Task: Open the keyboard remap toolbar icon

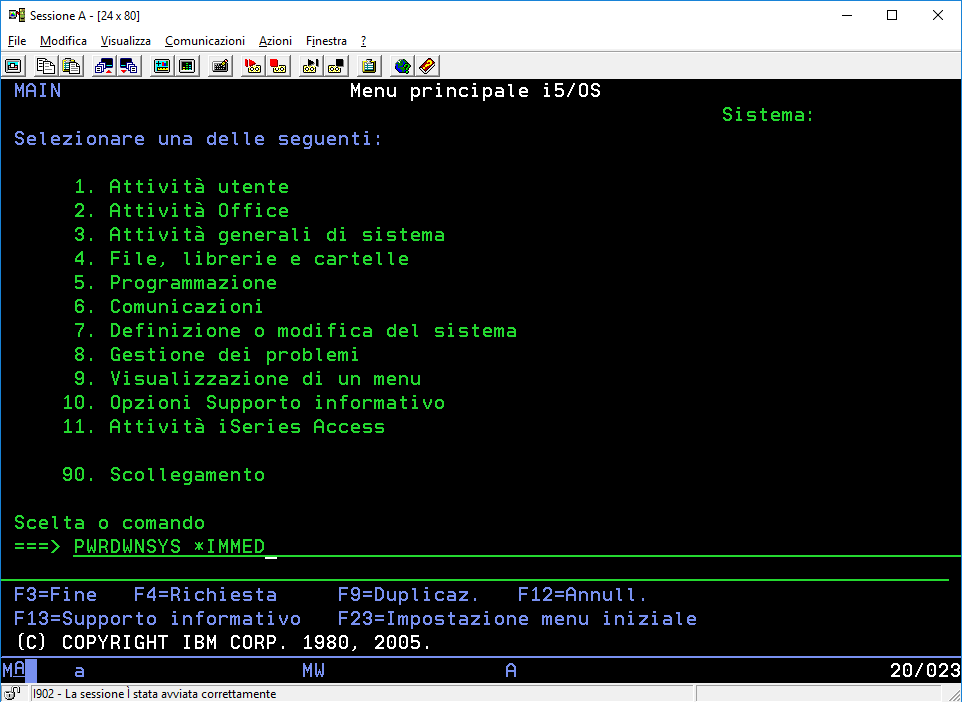Action: click(220, 66)
